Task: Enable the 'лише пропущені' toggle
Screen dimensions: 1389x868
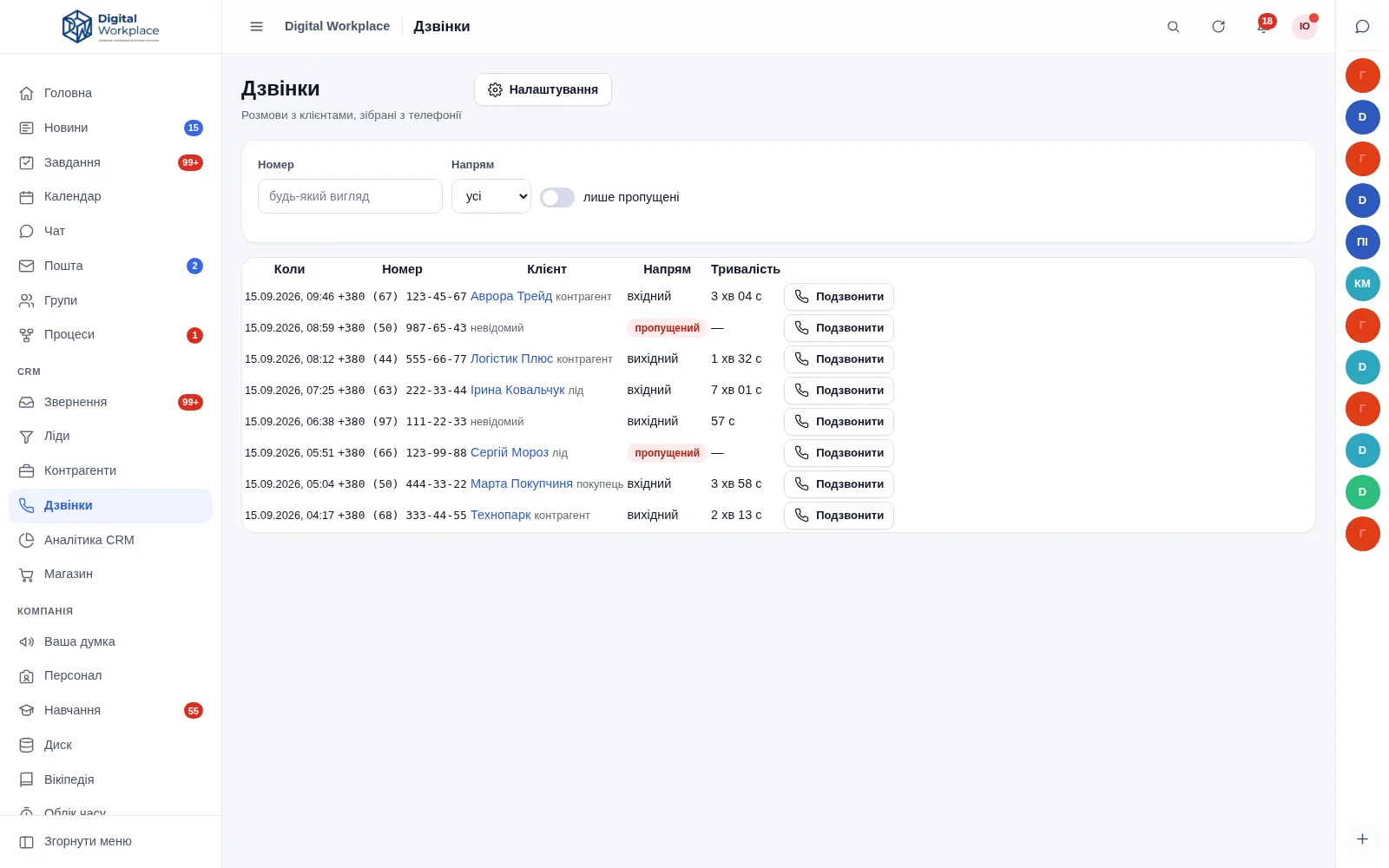Action: tap(557, 198)
